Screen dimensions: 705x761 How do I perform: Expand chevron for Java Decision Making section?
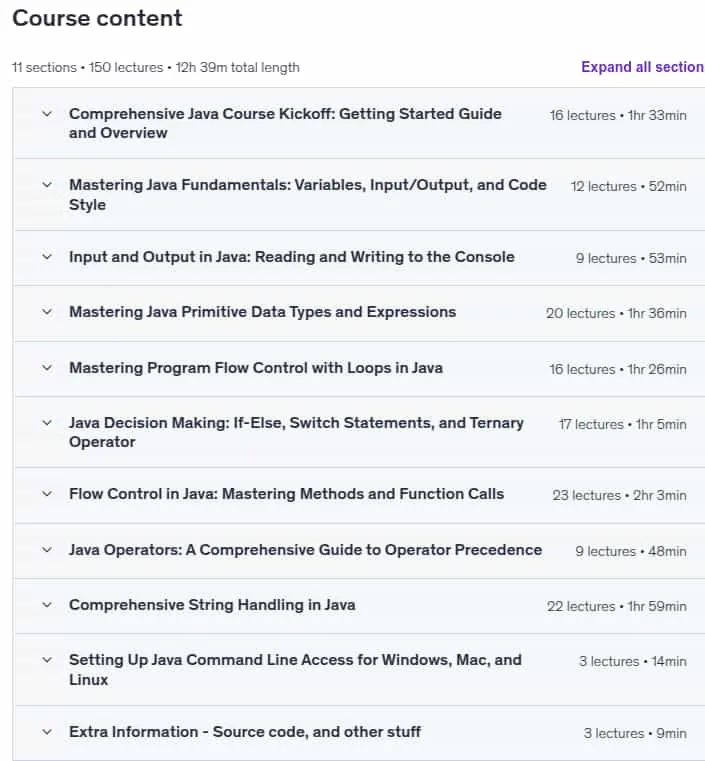click(x=47, y=423)
